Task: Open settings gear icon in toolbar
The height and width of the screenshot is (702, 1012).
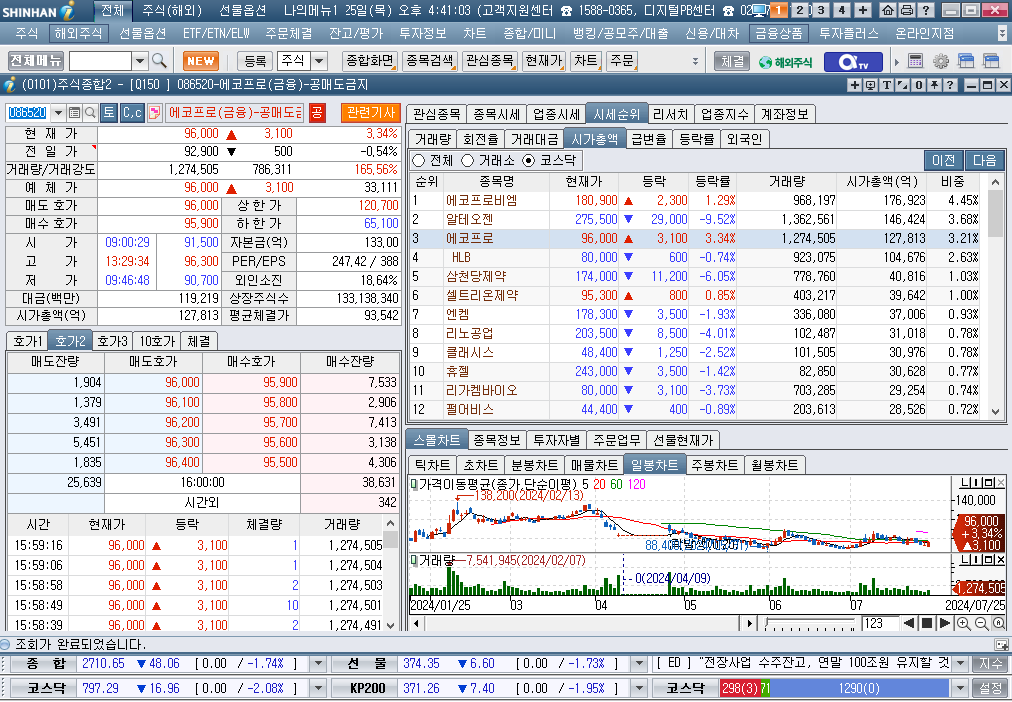Action: tap(941, 61)
